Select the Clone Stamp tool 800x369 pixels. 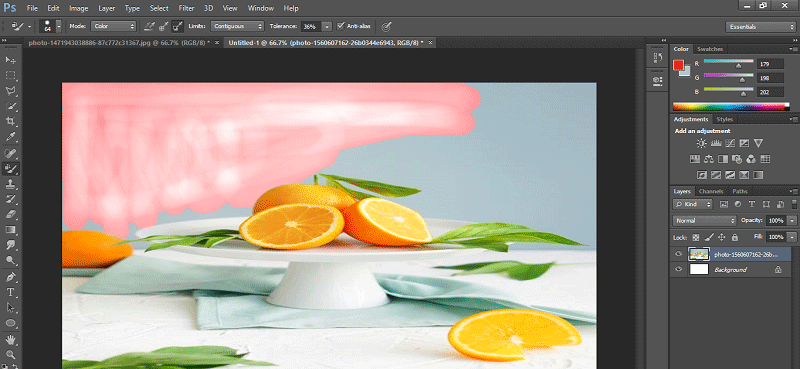point(10,184)
